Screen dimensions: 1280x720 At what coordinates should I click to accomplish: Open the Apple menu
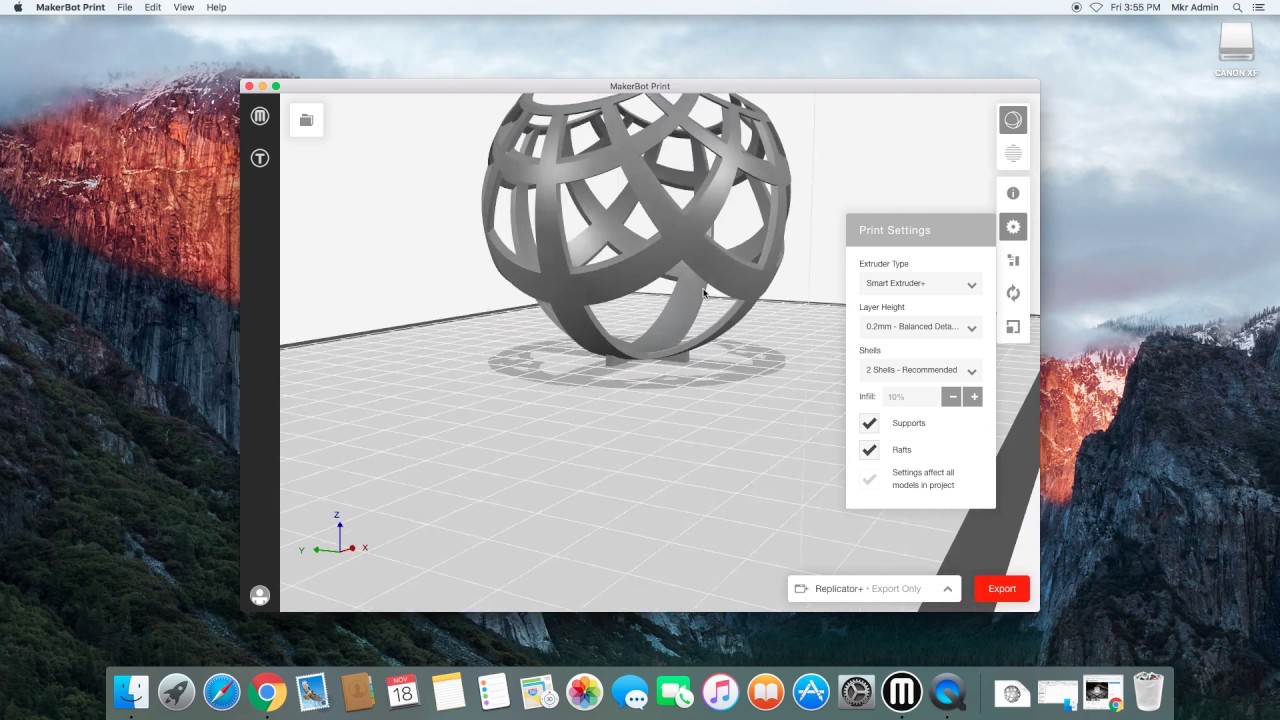click(18, 7)
